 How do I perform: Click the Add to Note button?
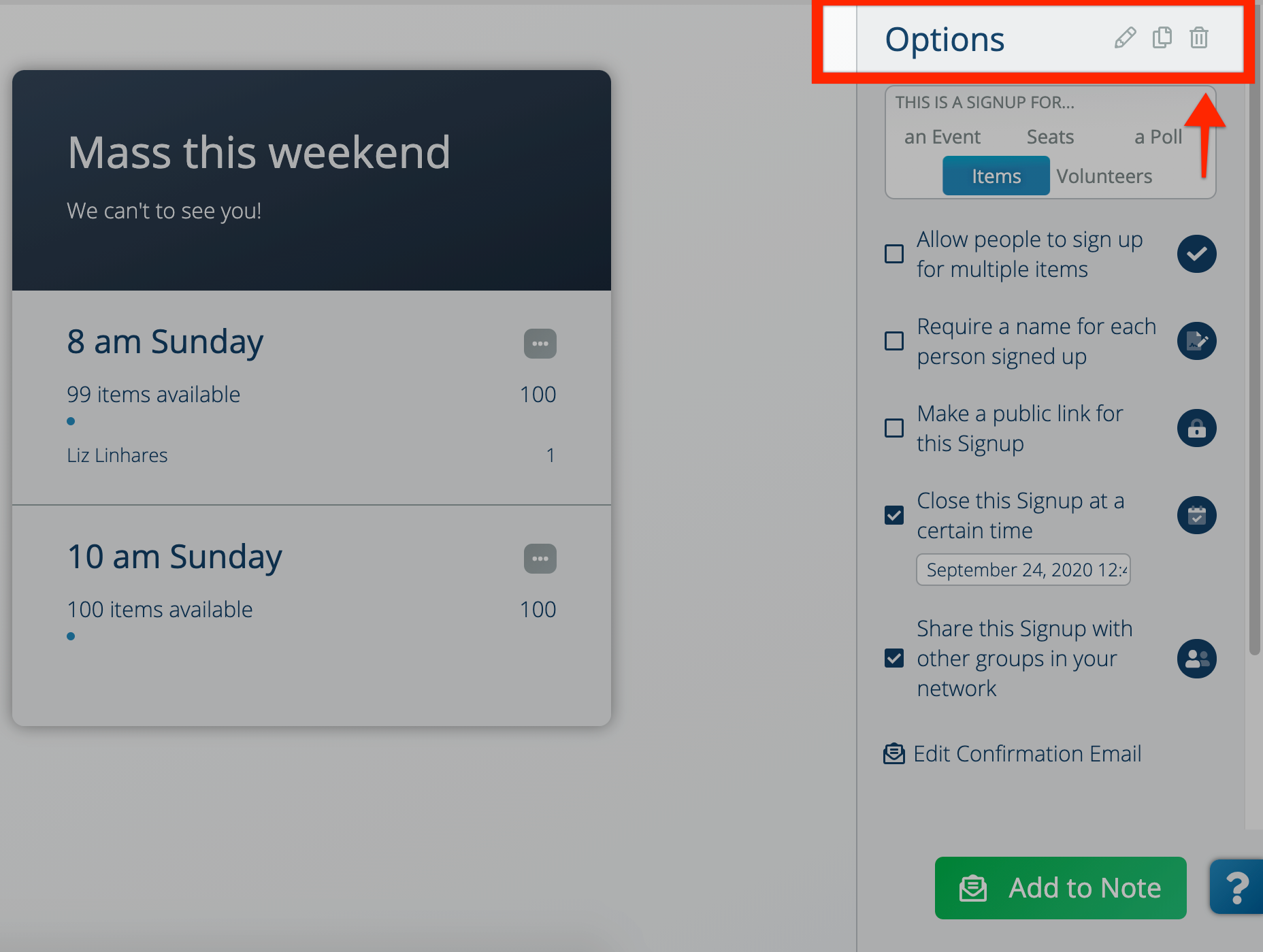coord(1060,887)
